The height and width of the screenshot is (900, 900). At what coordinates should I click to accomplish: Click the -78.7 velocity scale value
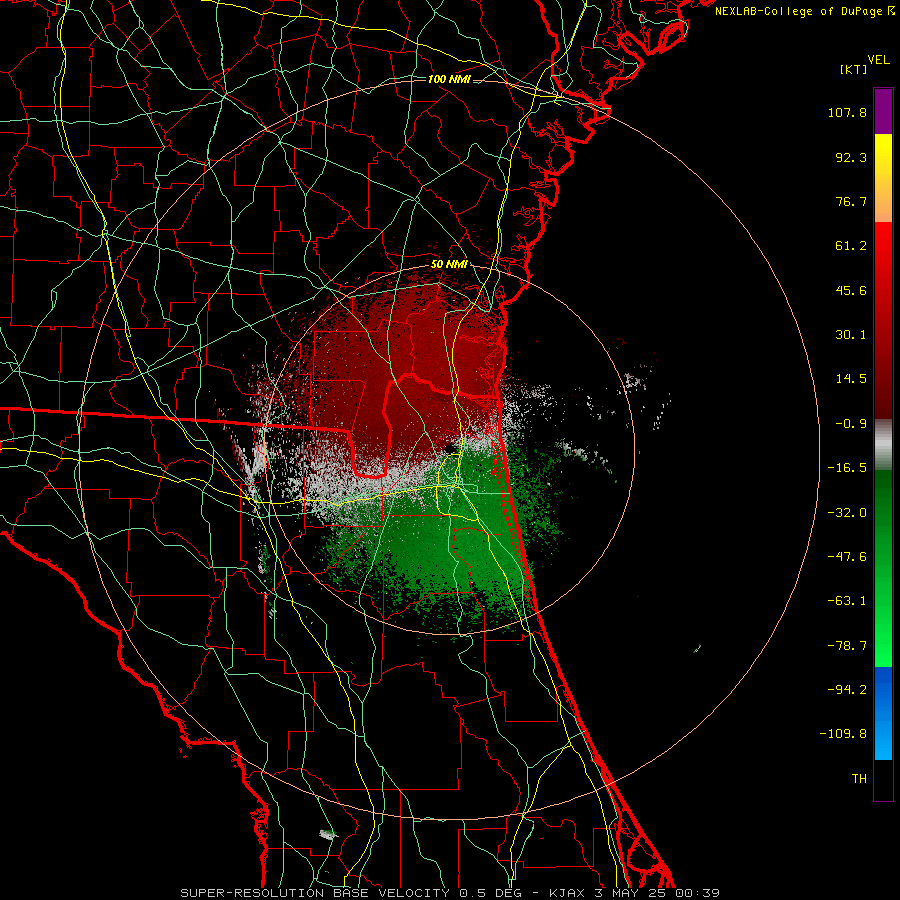(847, 646)
